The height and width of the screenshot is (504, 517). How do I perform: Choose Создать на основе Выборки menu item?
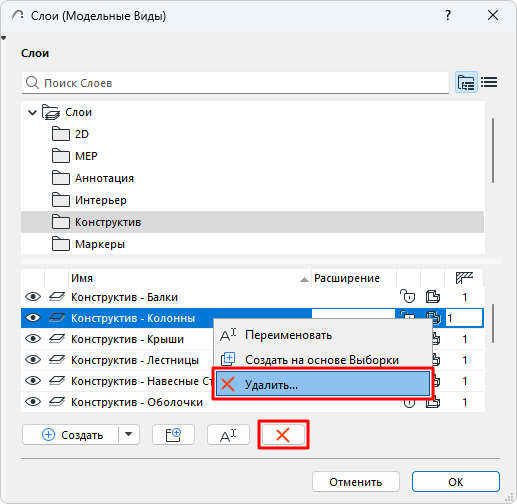pyautogui.click(x=323, y=360)
